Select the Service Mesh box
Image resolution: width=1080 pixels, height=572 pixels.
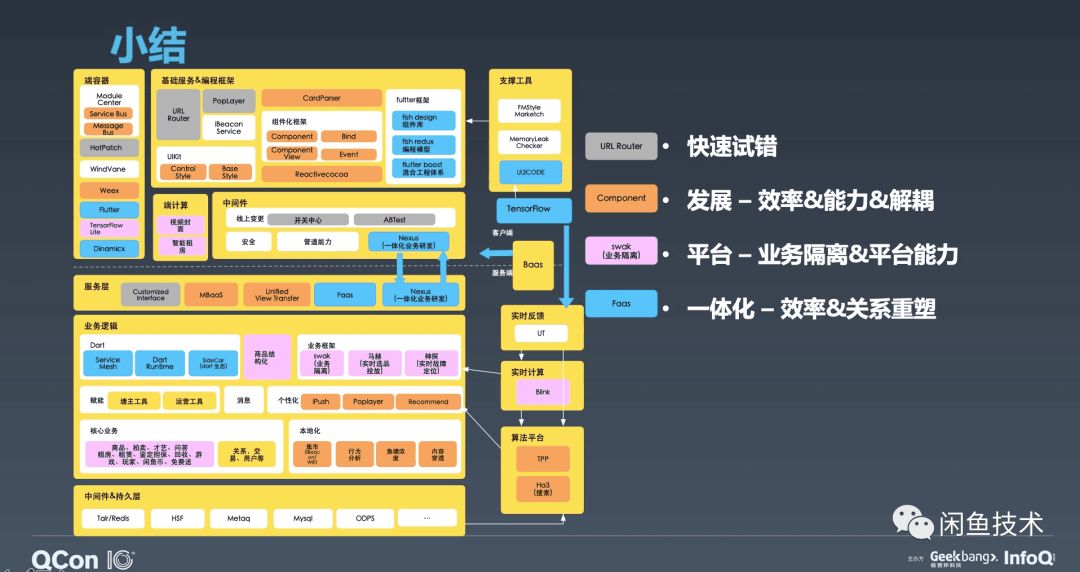pos(107,363)
